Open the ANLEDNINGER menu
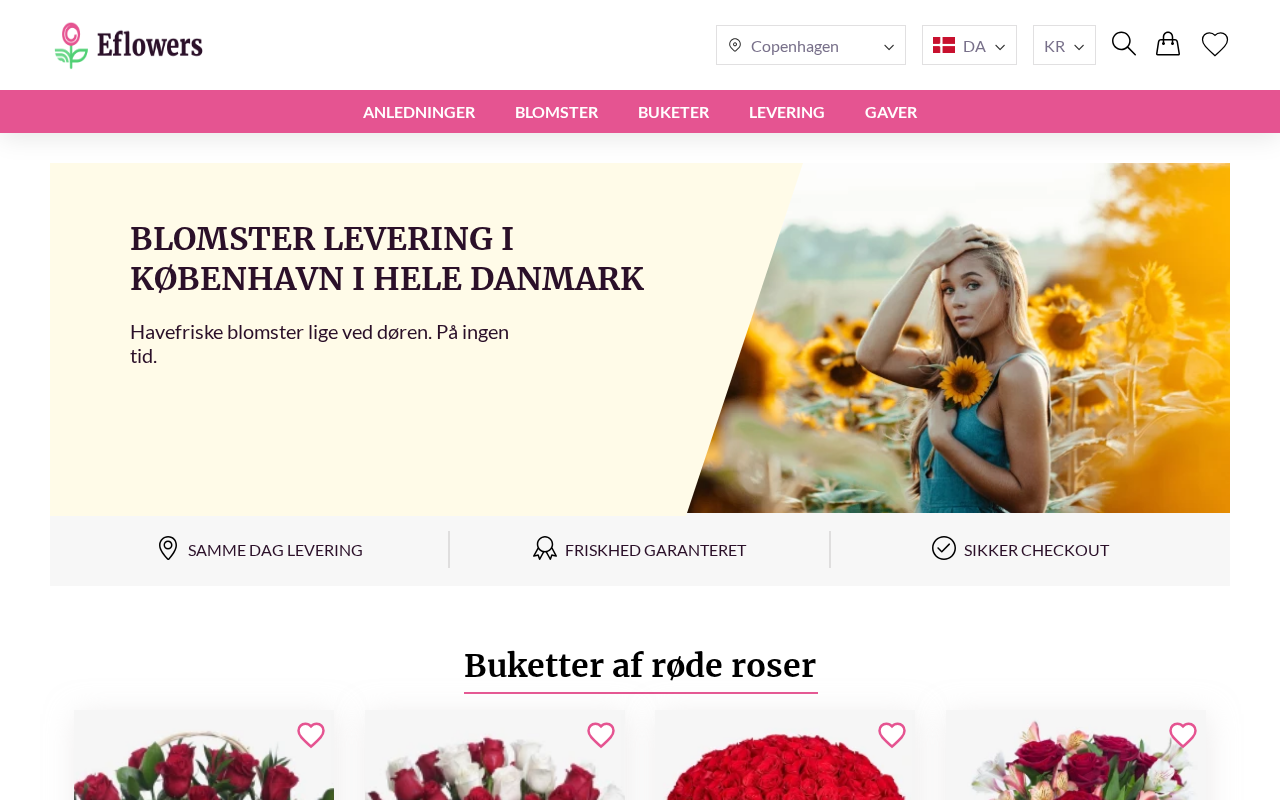The image size is (1280, 800). pos(419,112)
